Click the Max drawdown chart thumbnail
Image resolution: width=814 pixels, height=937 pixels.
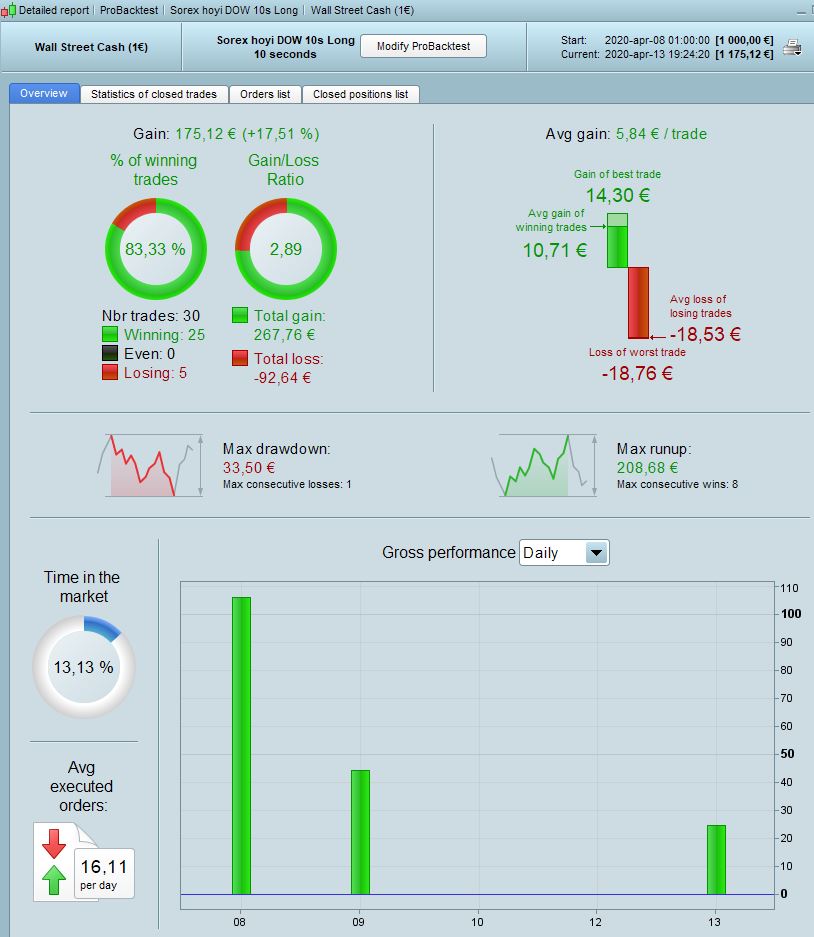(x=151, y=466)
